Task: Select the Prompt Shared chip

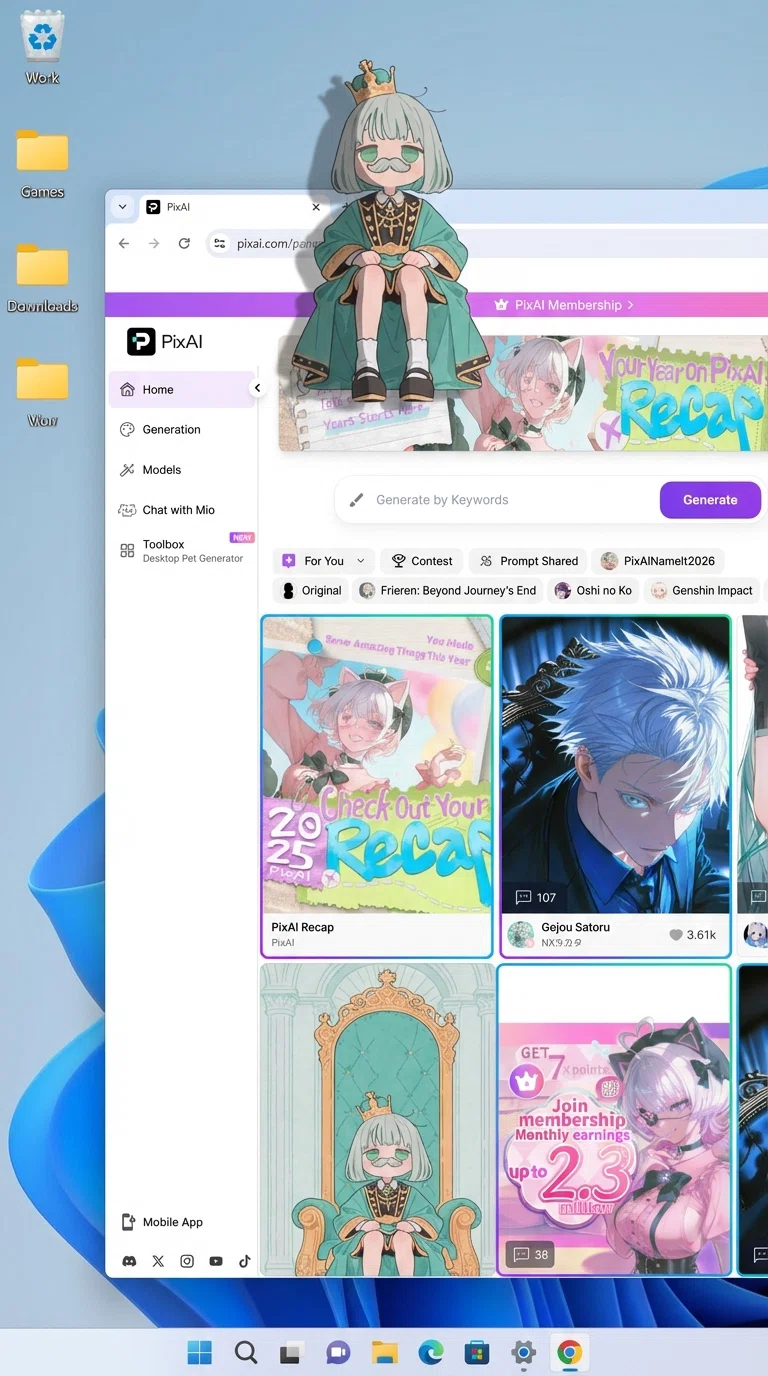Action: pos(528,561)
